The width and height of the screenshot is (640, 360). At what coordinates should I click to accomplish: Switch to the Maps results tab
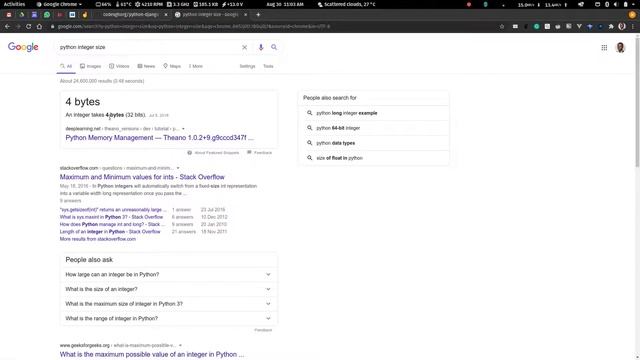tap(172, 66)
